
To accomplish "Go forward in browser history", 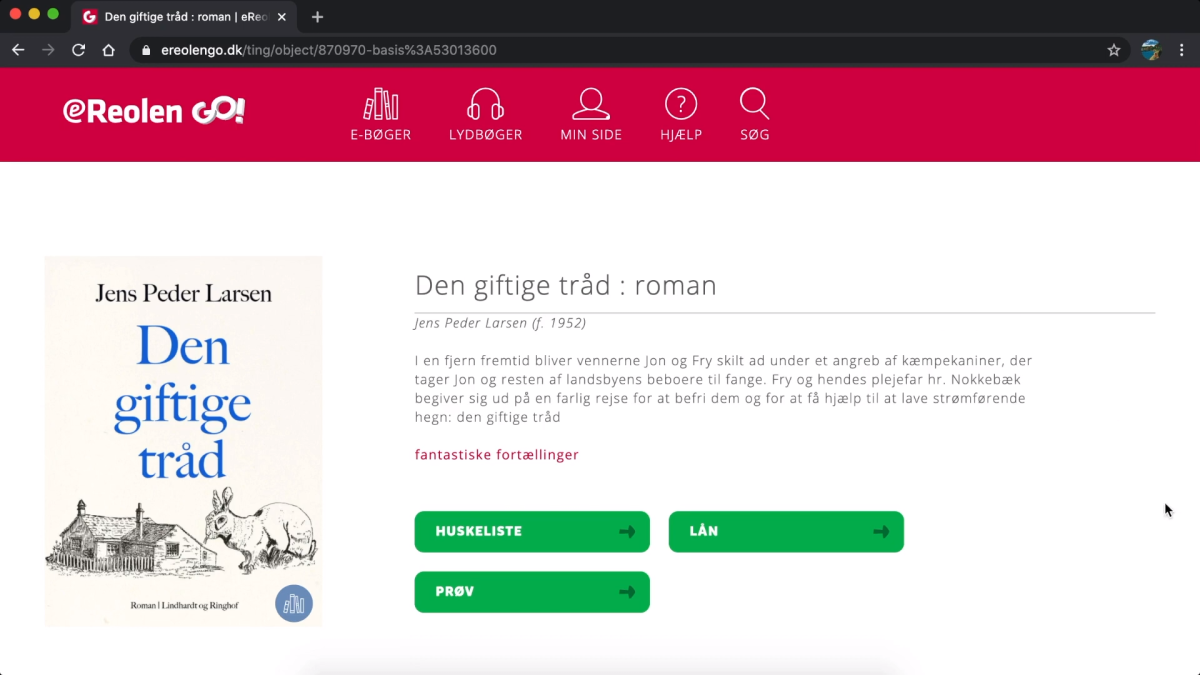I will pyautogui.click(x=48, y=50).
